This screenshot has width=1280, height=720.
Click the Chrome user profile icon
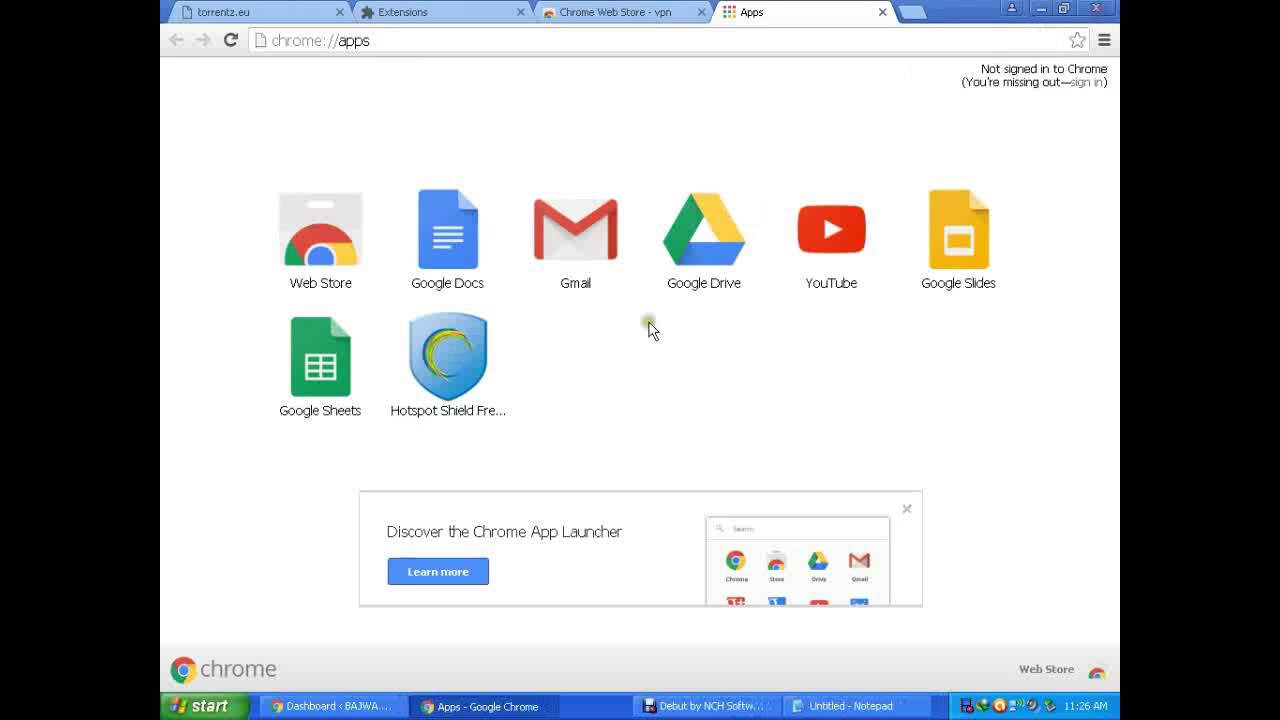(x=1011, y=8)
